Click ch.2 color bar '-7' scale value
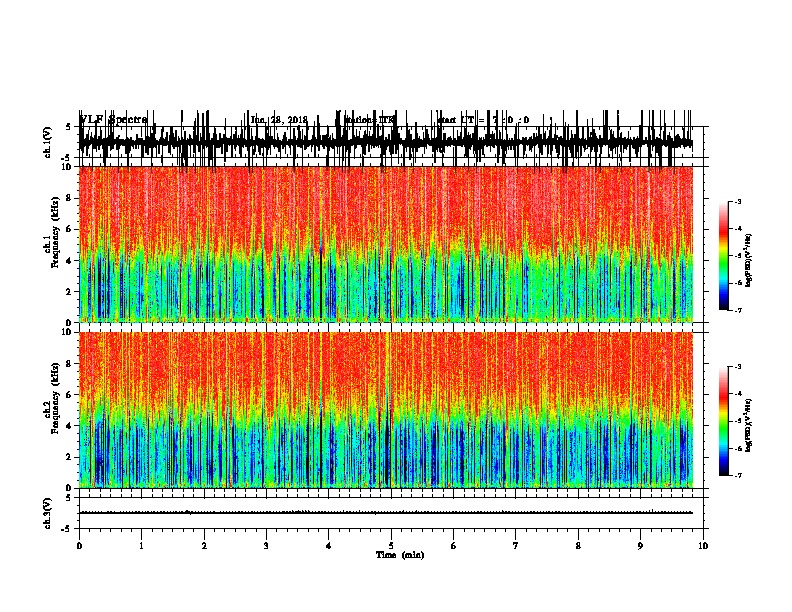The image size is (792, 612). click(x=737, y=475)
